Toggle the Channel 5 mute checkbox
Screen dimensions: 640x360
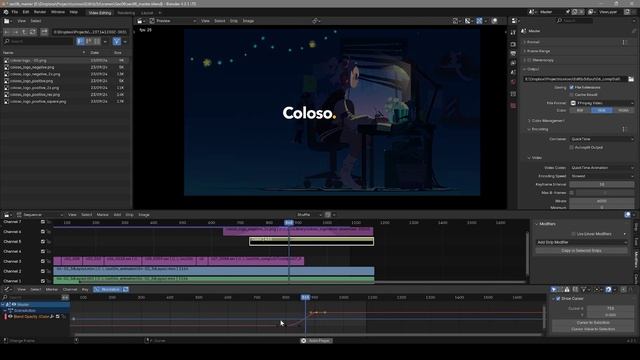(43, 241)
